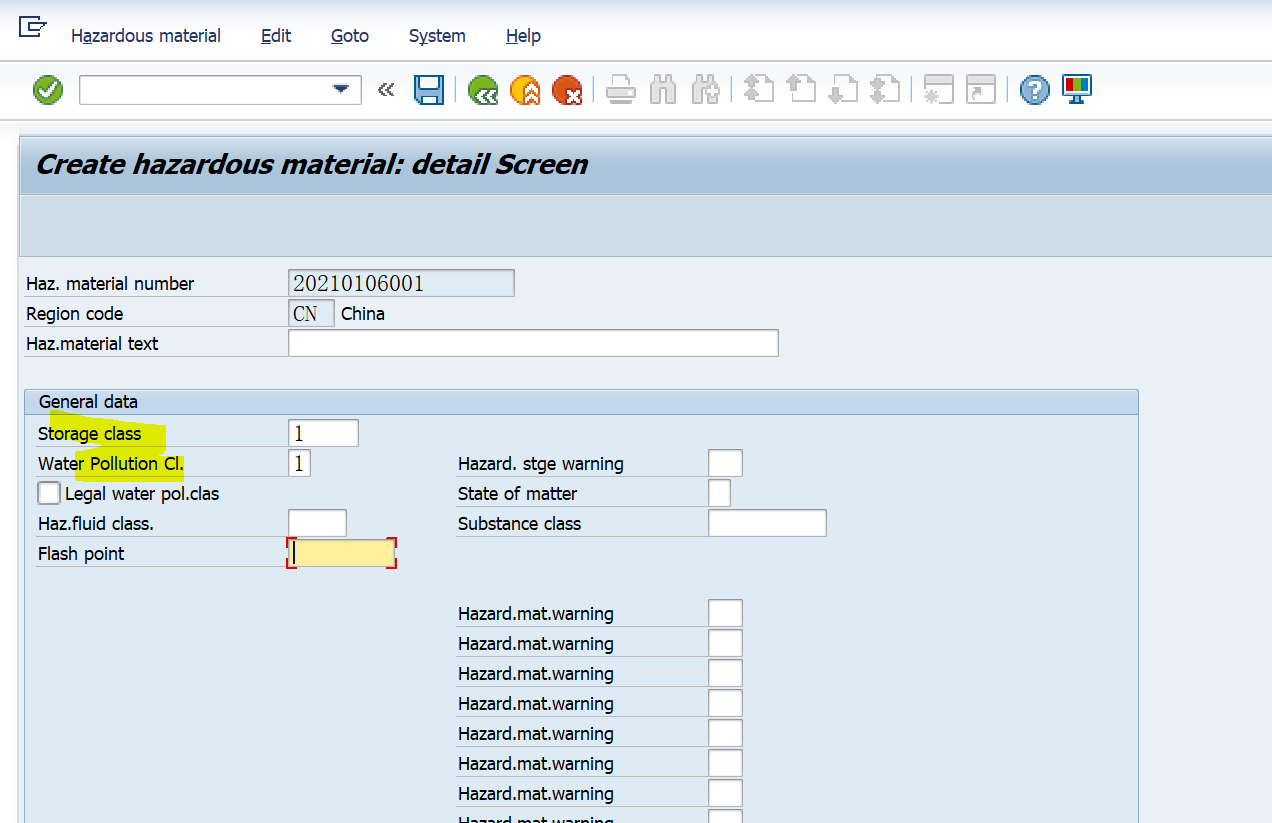Click the Find binoculars icon
The width and height of the screenshot is (1272, 823).
click(663, 90)
